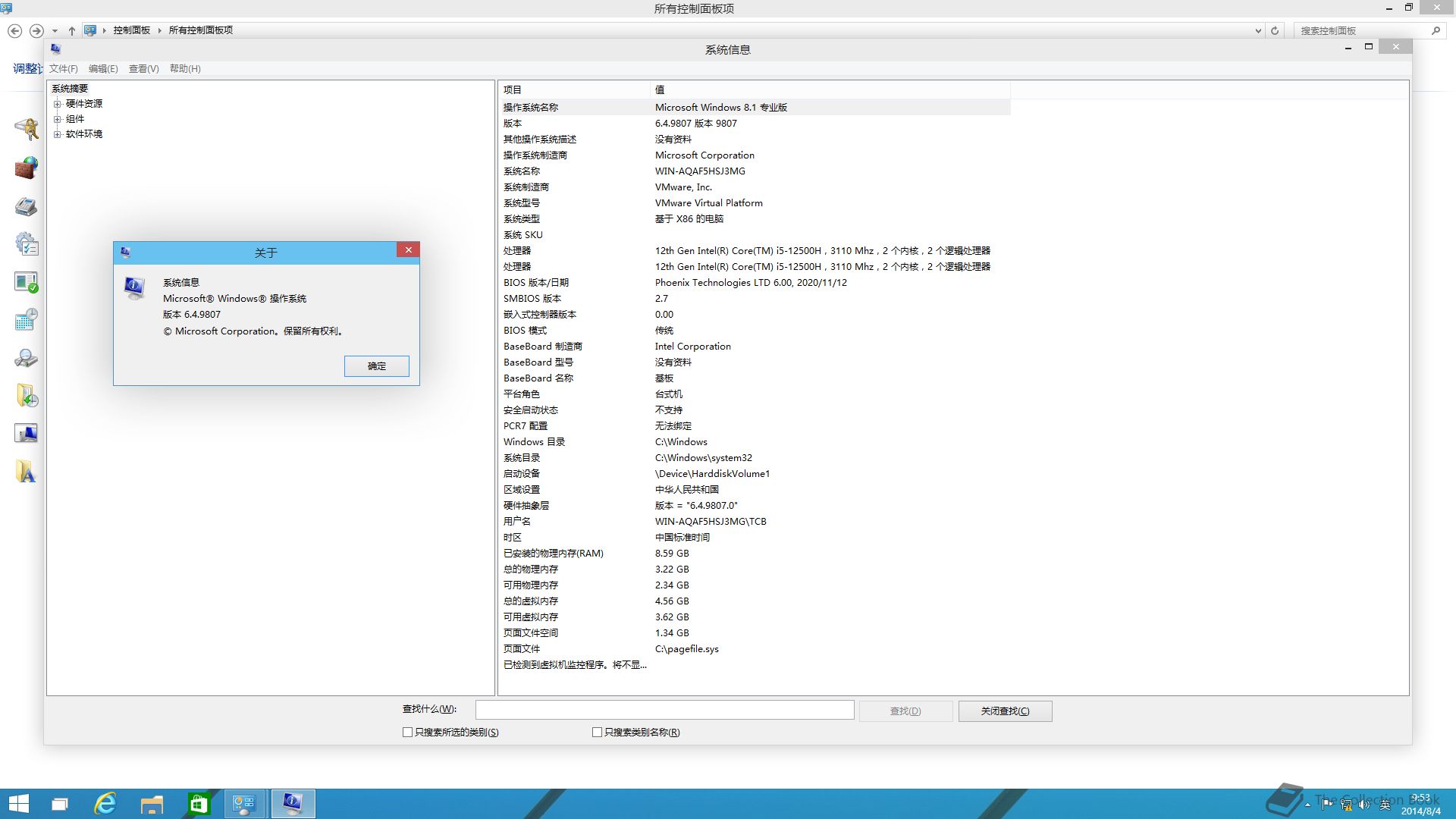Image resolution: width=1456 pixels, height=819 pixels.
Task: Expand breadcrumb arrow after 控制面板
Action: 159,30
